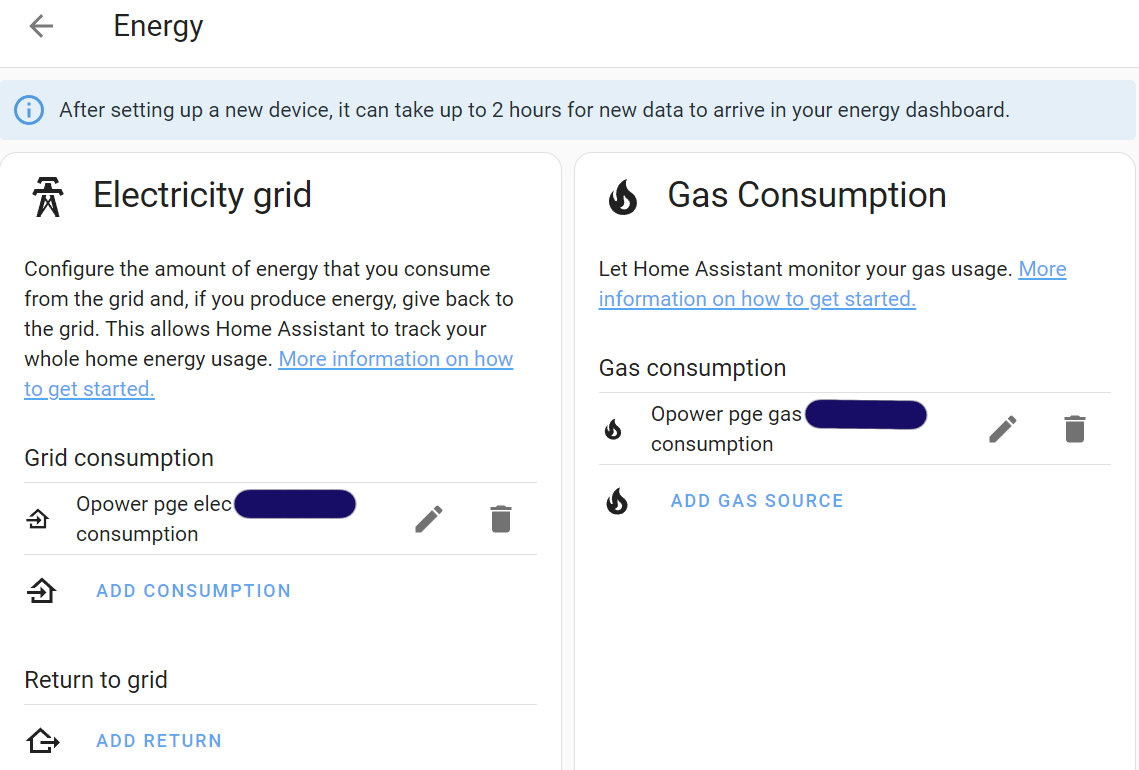Edit the Opower pge elec consumption source
1139x770 pixels.
(428, 518)
